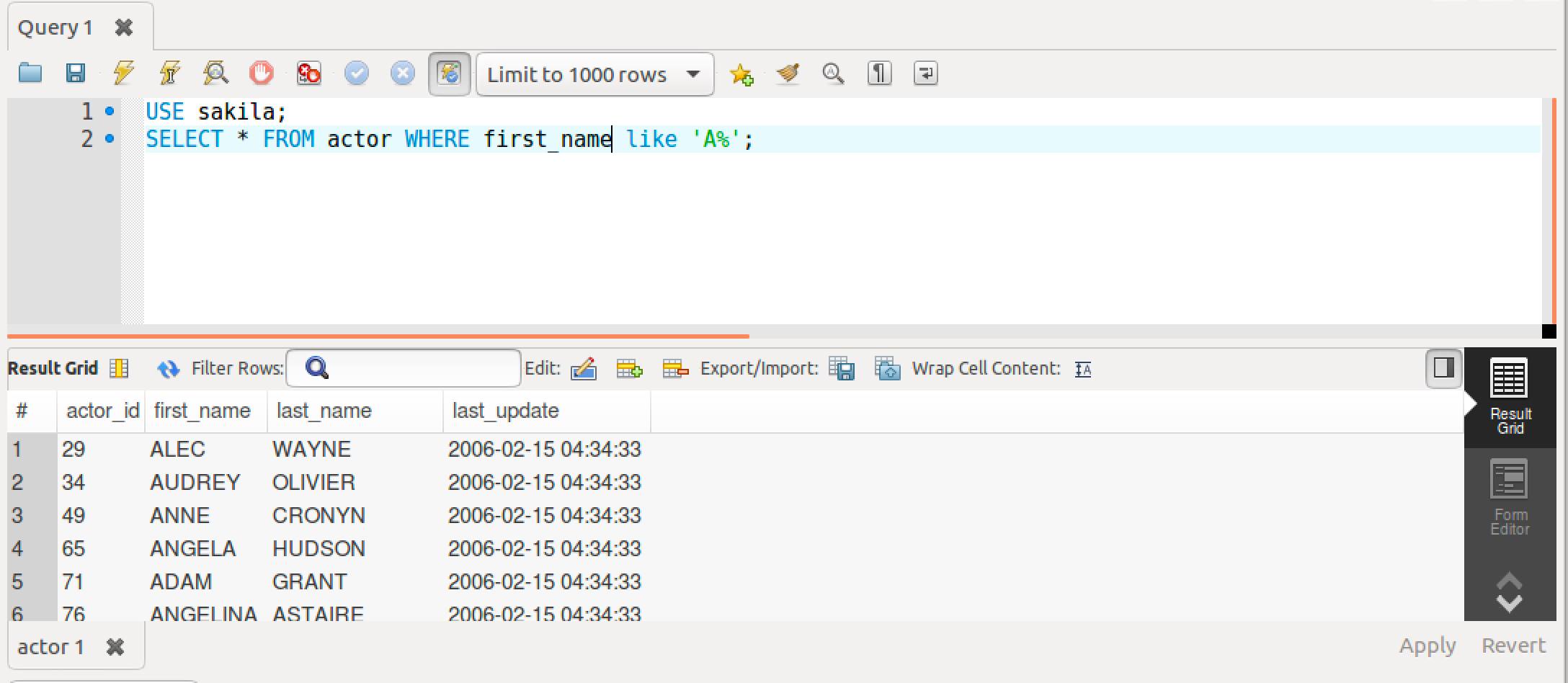Collapse the result grid side panel
The image size is (1568, 683).
(x=1443, y=369)
